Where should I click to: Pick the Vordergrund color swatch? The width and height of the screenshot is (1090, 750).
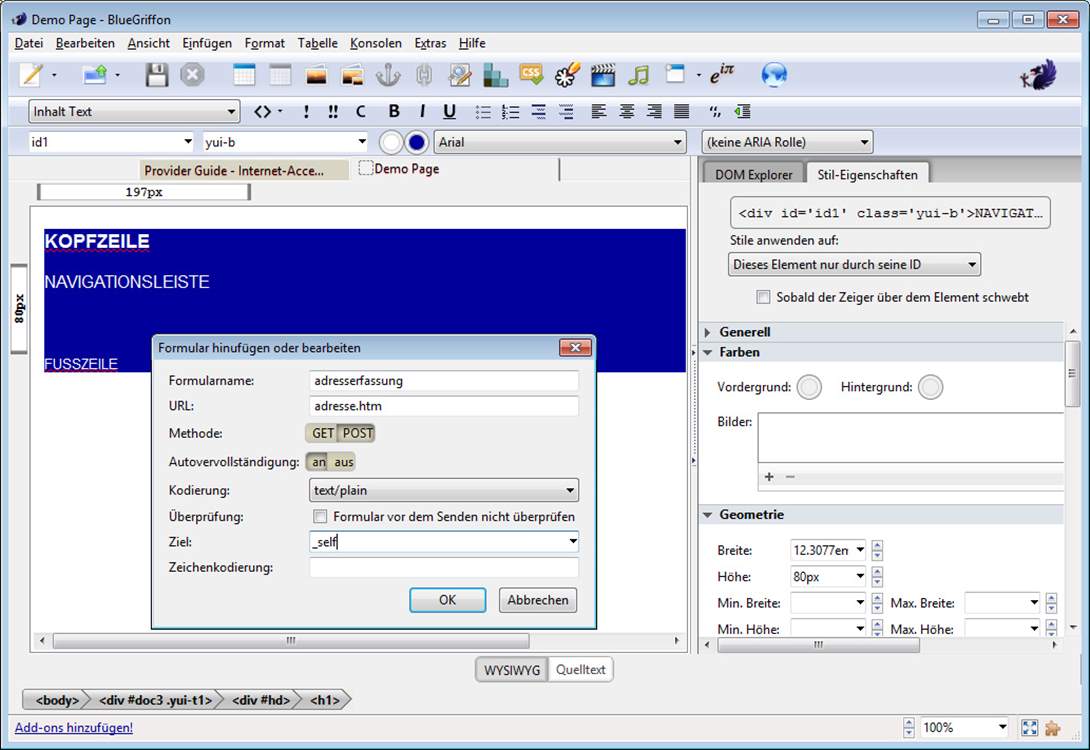pyautogui.click(x=809, y=387)
